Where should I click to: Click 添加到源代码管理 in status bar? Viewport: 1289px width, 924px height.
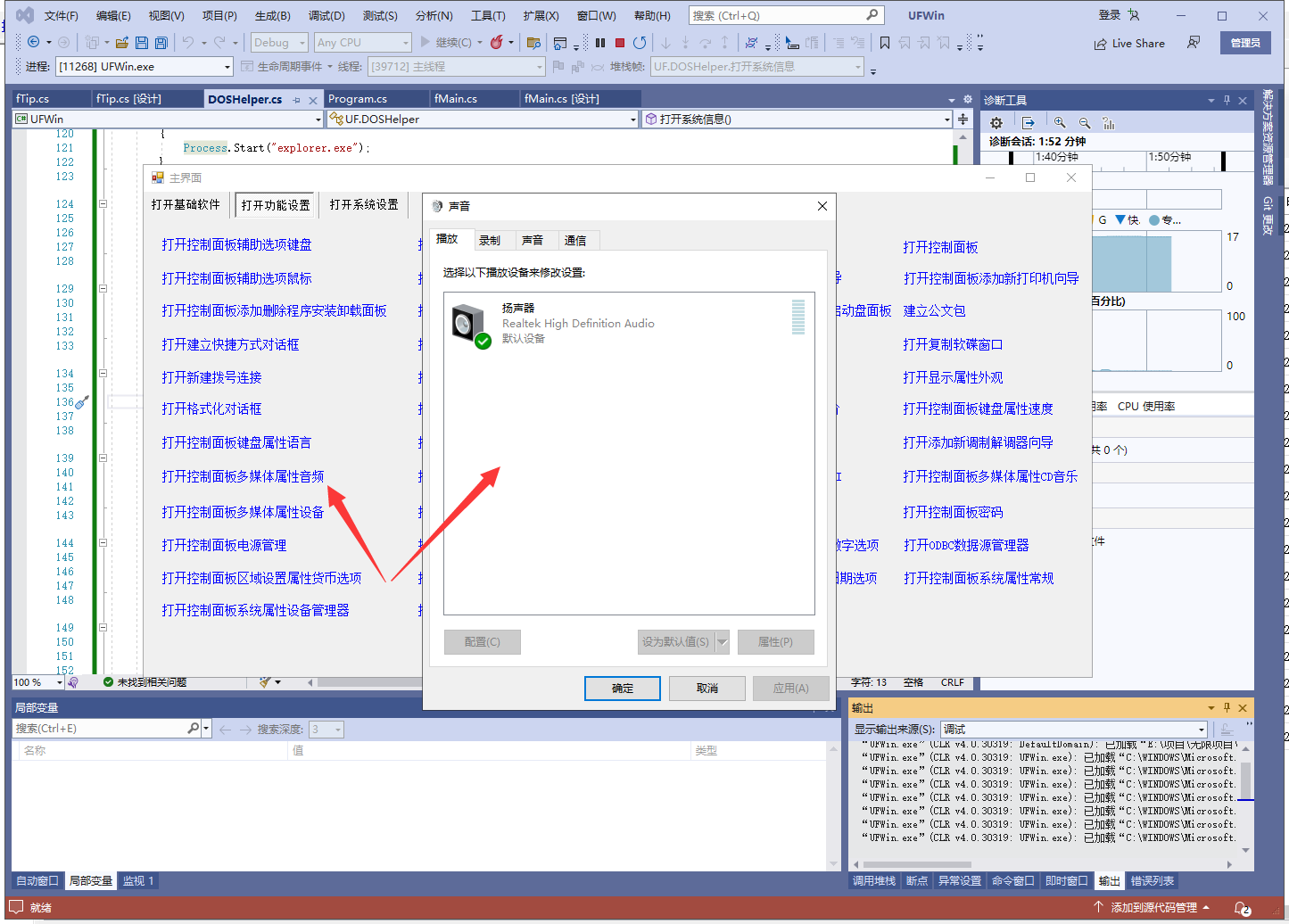click(1152, 908)
